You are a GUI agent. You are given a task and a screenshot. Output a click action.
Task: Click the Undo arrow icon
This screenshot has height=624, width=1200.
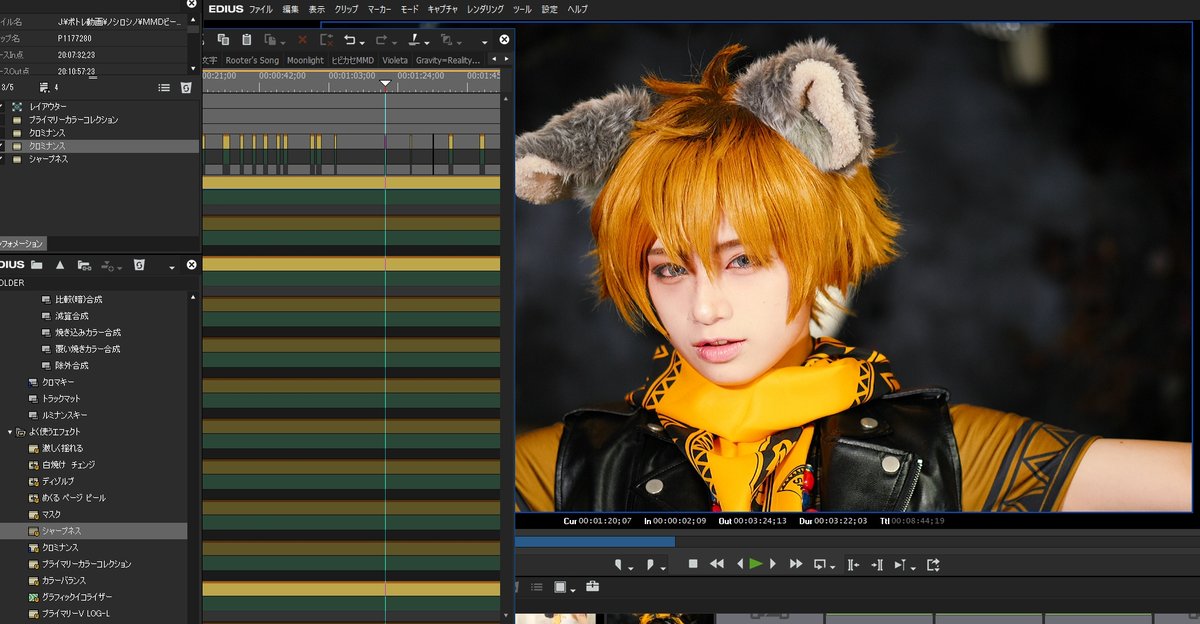350,39
